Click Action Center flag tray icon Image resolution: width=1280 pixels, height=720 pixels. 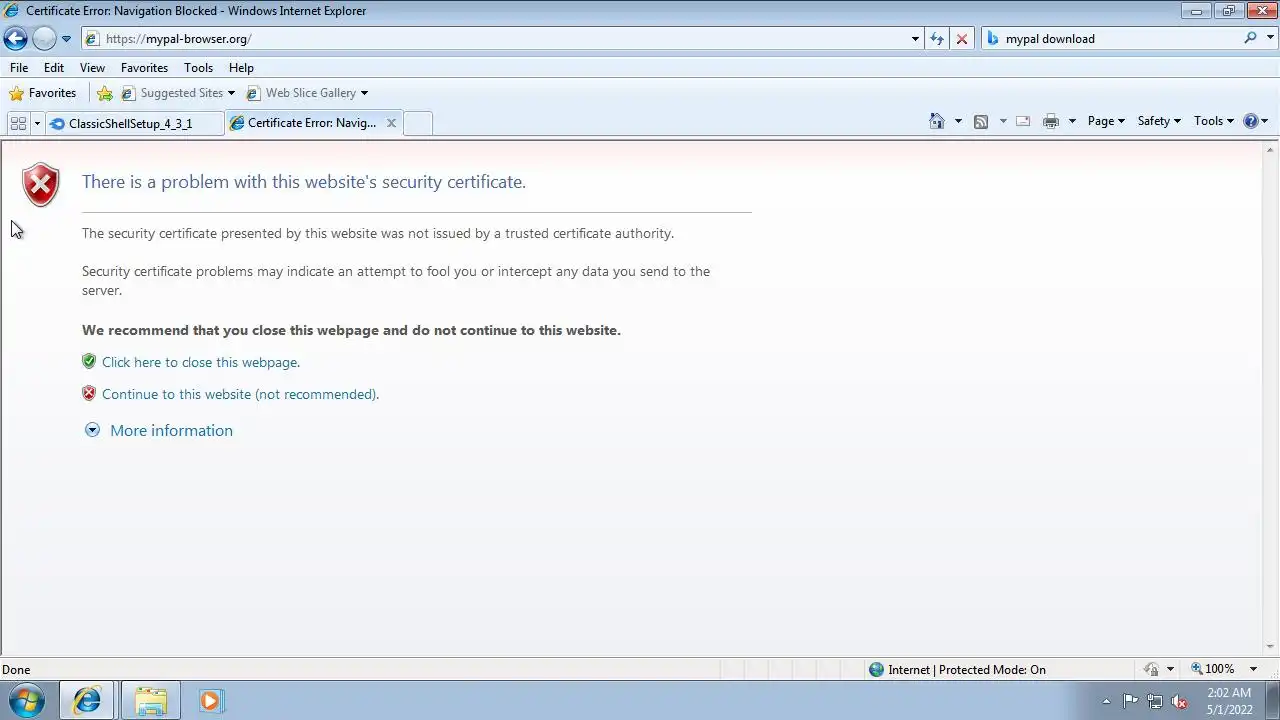[x=1131, y=701]
